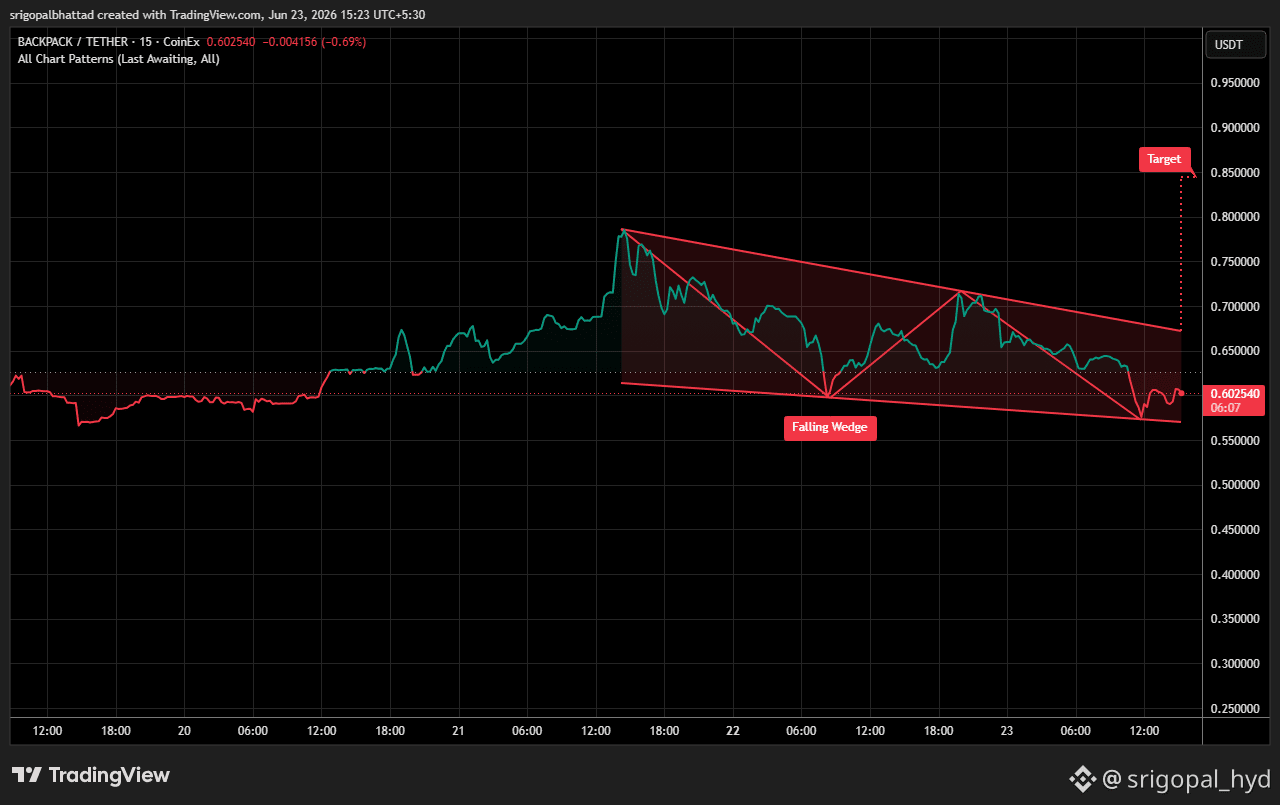Click the 0.750000 price axis label
The width and height of the screenshot is (1280, 805).
coord(1236,262)
